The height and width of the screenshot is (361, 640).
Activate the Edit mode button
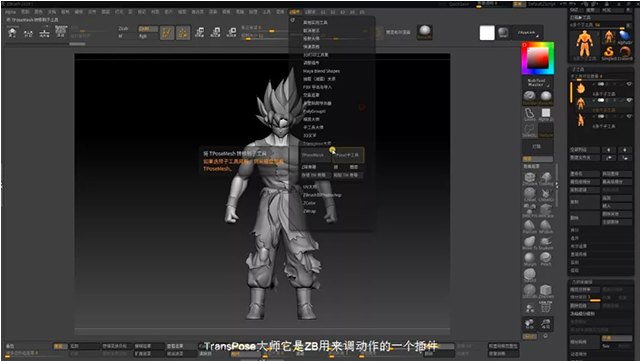point(167,32)
